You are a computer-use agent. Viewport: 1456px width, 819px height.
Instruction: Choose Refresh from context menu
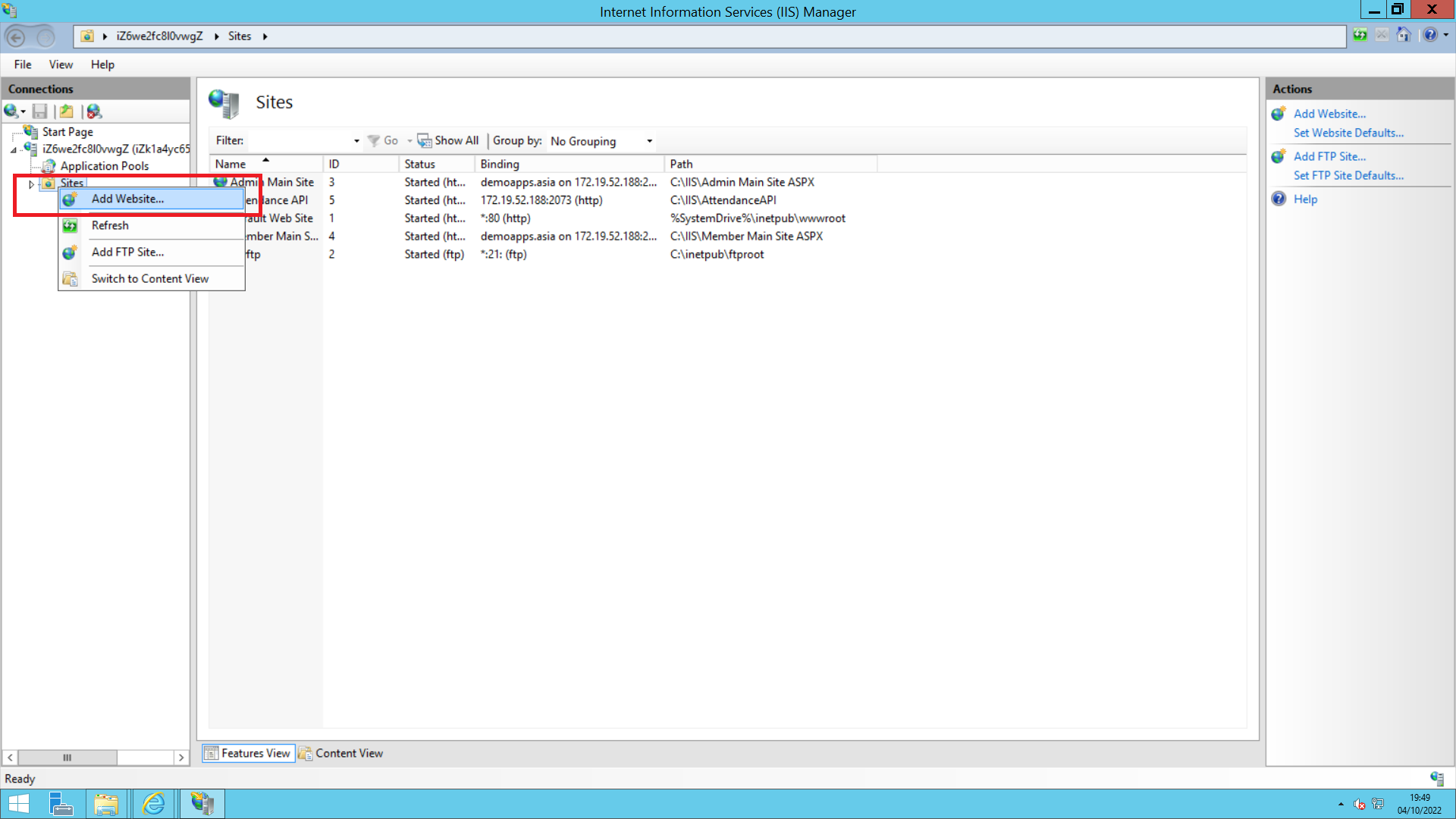152,225
